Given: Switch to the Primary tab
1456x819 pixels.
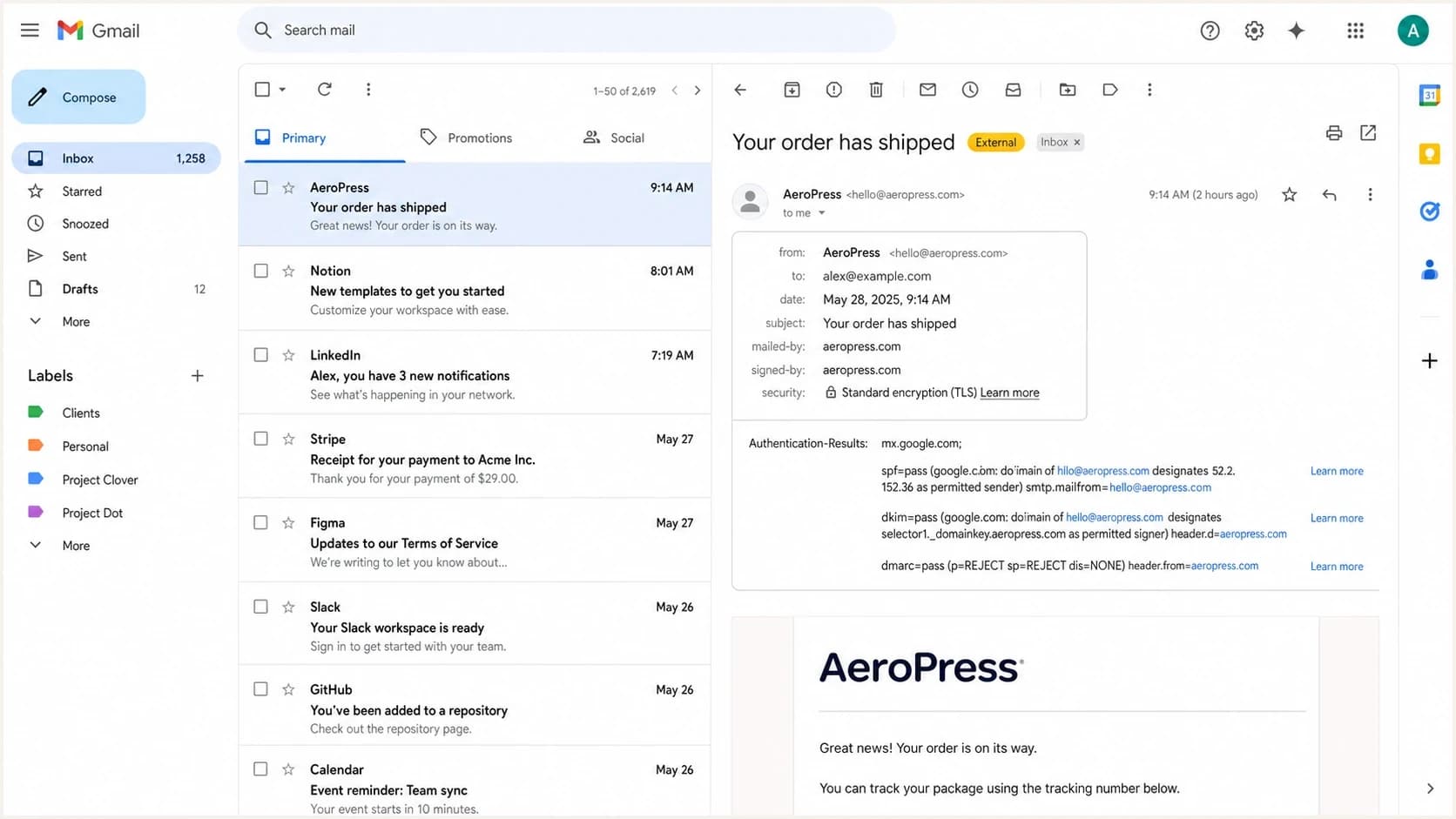Looking at the screenshot, I should (x=324, y=138).
